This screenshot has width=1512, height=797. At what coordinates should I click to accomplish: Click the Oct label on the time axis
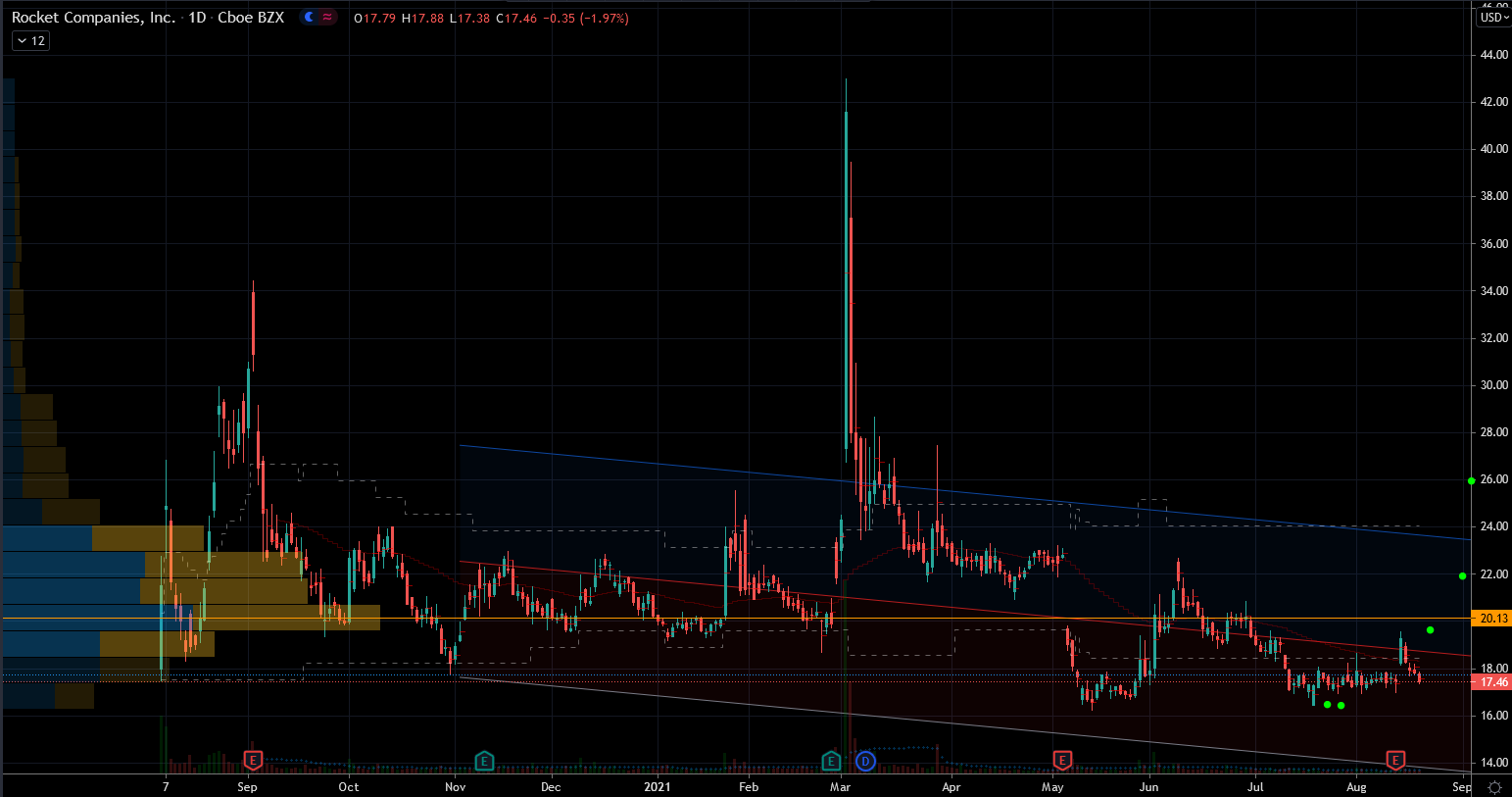[349, 787]
